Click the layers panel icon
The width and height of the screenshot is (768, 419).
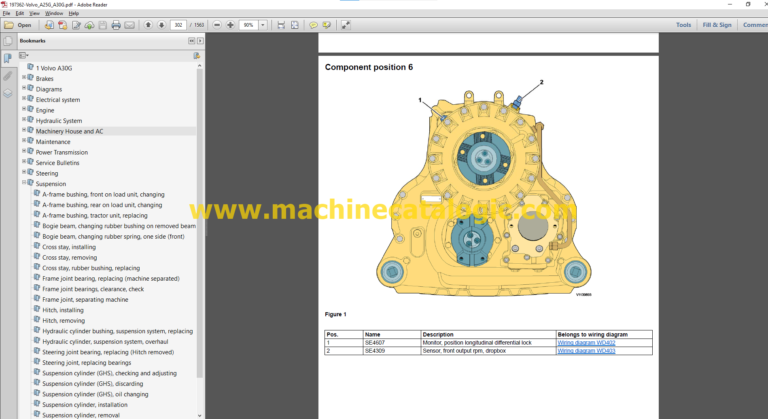[x=8, y=93]
